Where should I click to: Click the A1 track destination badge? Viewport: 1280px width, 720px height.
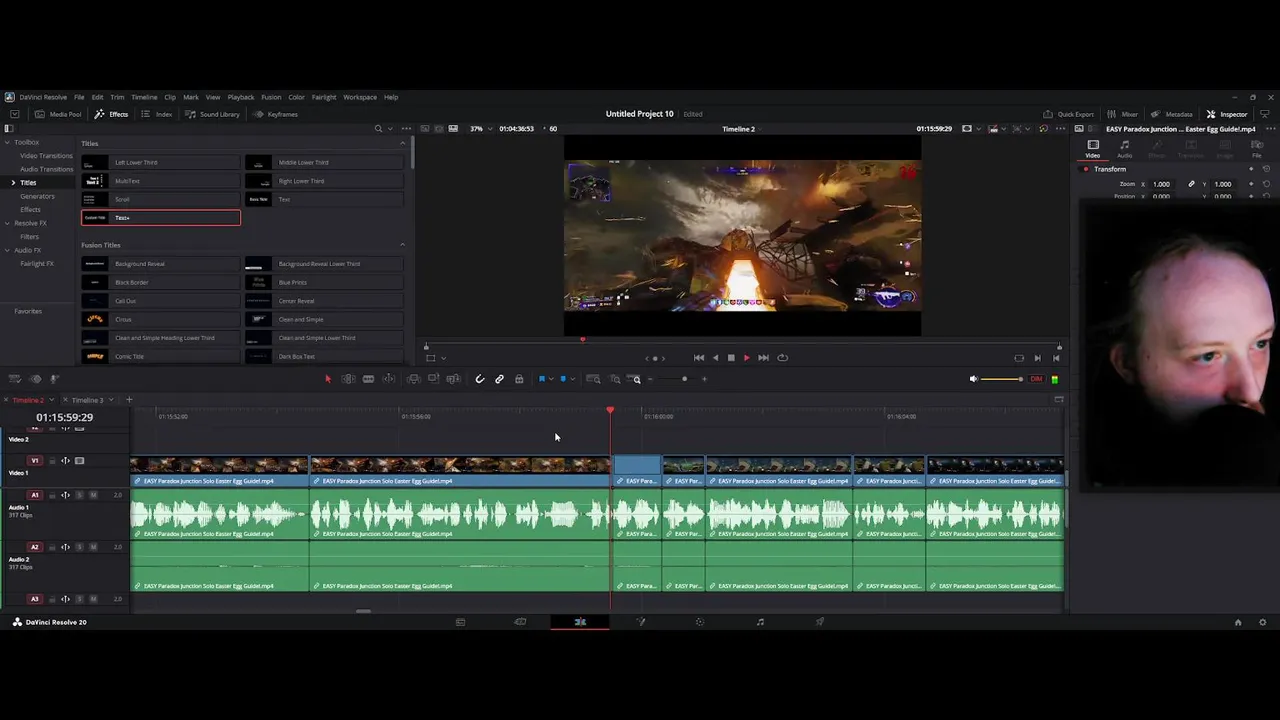[35, 495]
